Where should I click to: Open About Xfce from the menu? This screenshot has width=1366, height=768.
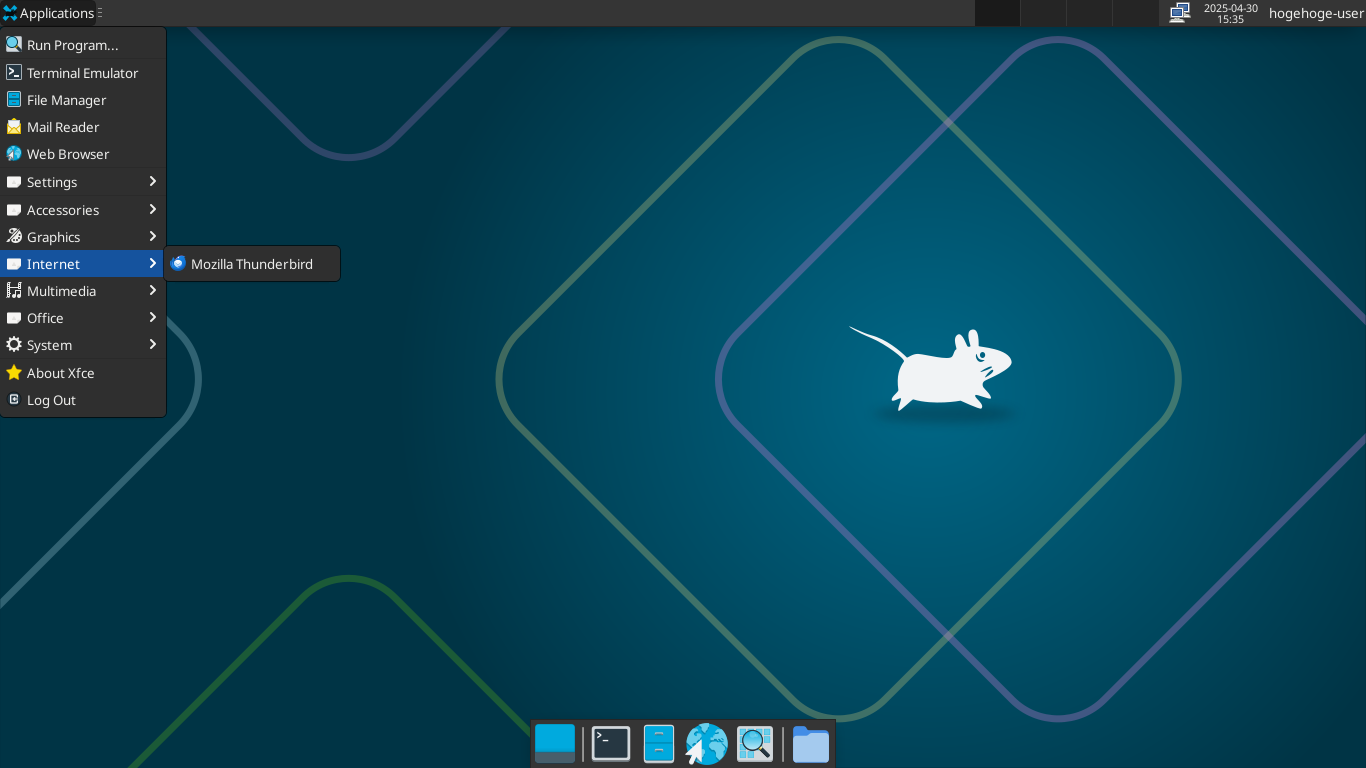coord(83,373)
